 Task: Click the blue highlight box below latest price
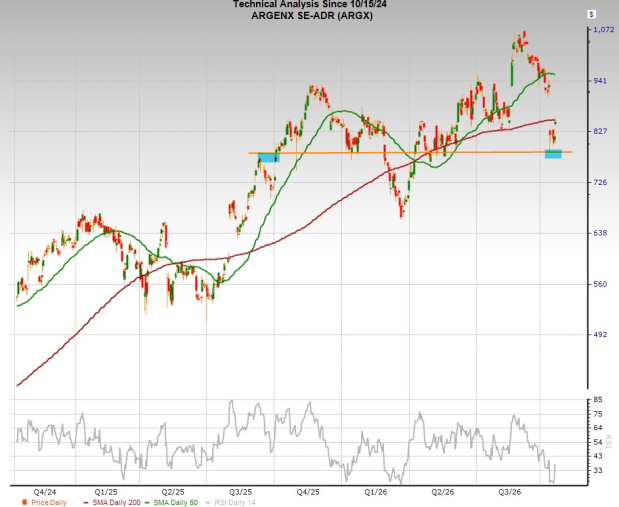tap(553, 154)
